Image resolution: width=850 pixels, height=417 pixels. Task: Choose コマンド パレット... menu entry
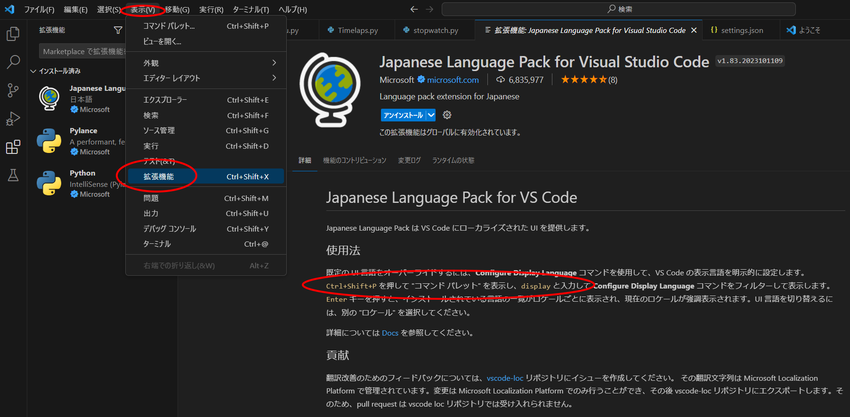pos(206,26)
